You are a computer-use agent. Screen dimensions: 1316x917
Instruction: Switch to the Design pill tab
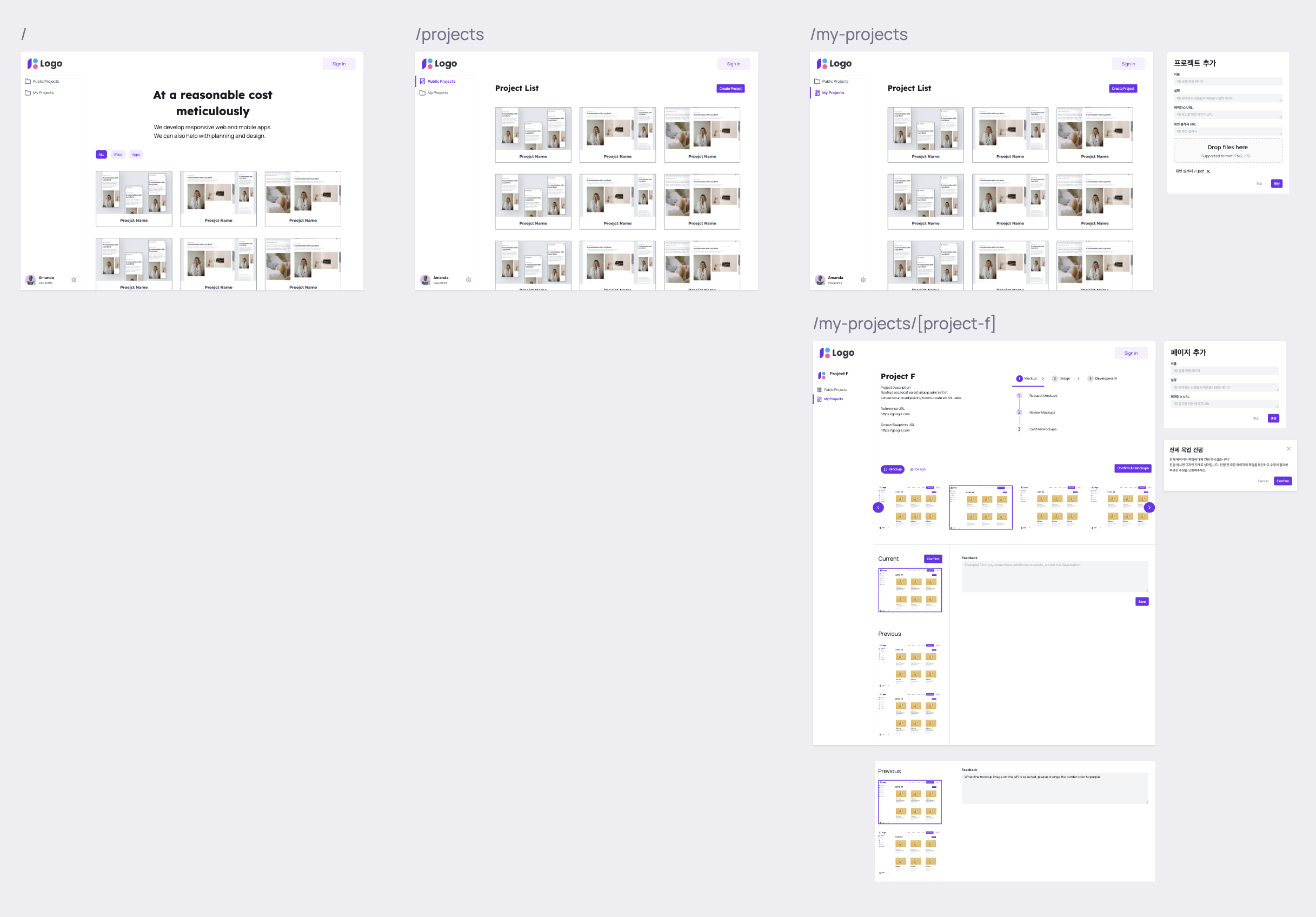[x=918, y=469]
